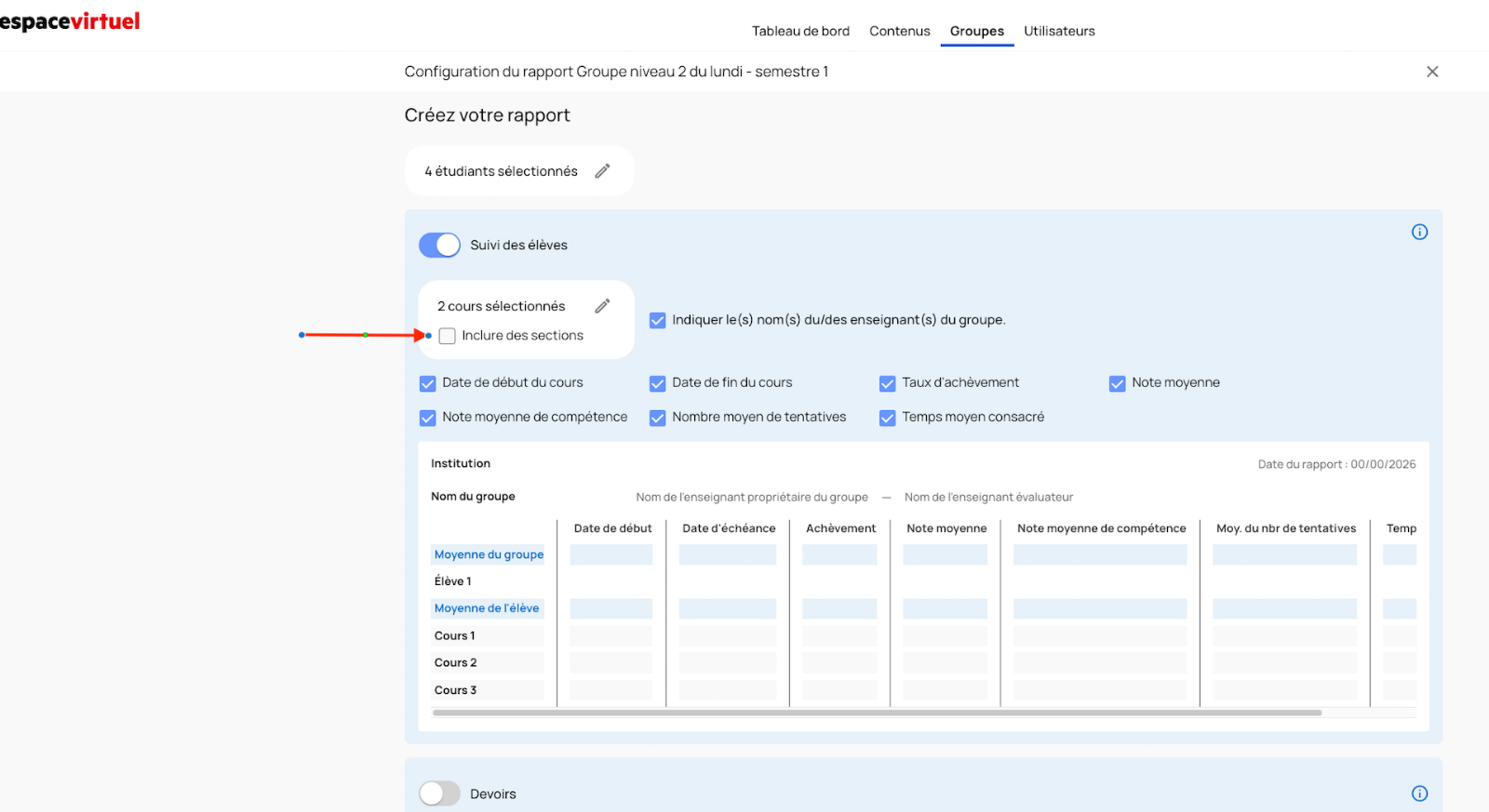
Task: Uncheck Date de début du cours
Action: [428, 383]
